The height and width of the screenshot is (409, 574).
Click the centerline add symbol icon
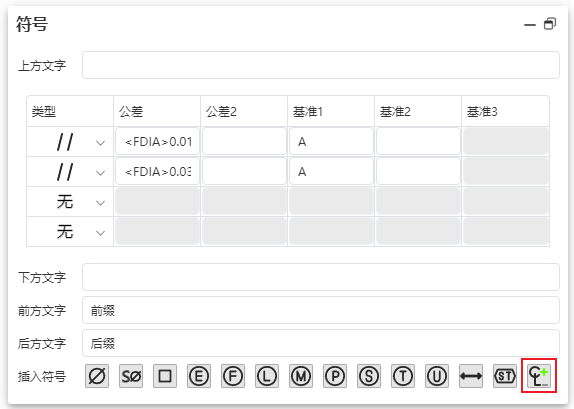pyautogui.click(x=539, y=376)
